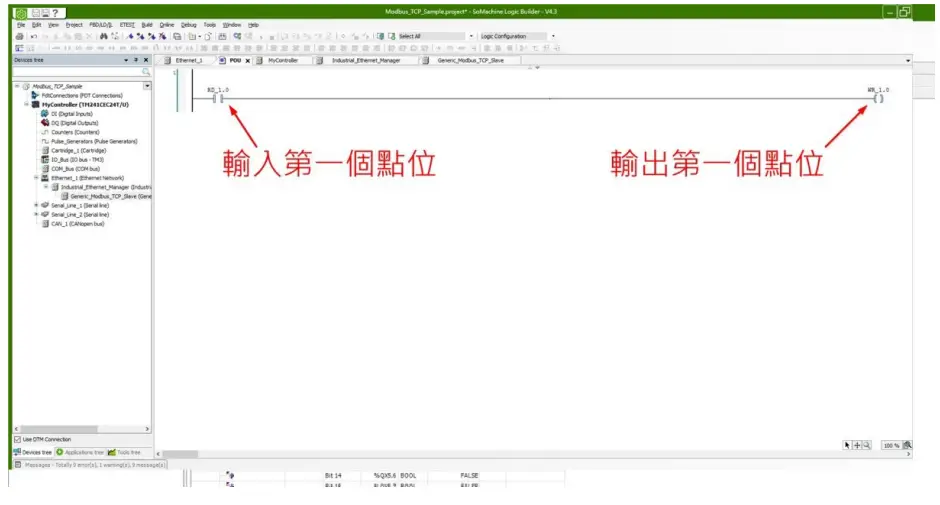Open the Debug menu
The width and height of the screenshot is (940, 505).
[189, 25]
